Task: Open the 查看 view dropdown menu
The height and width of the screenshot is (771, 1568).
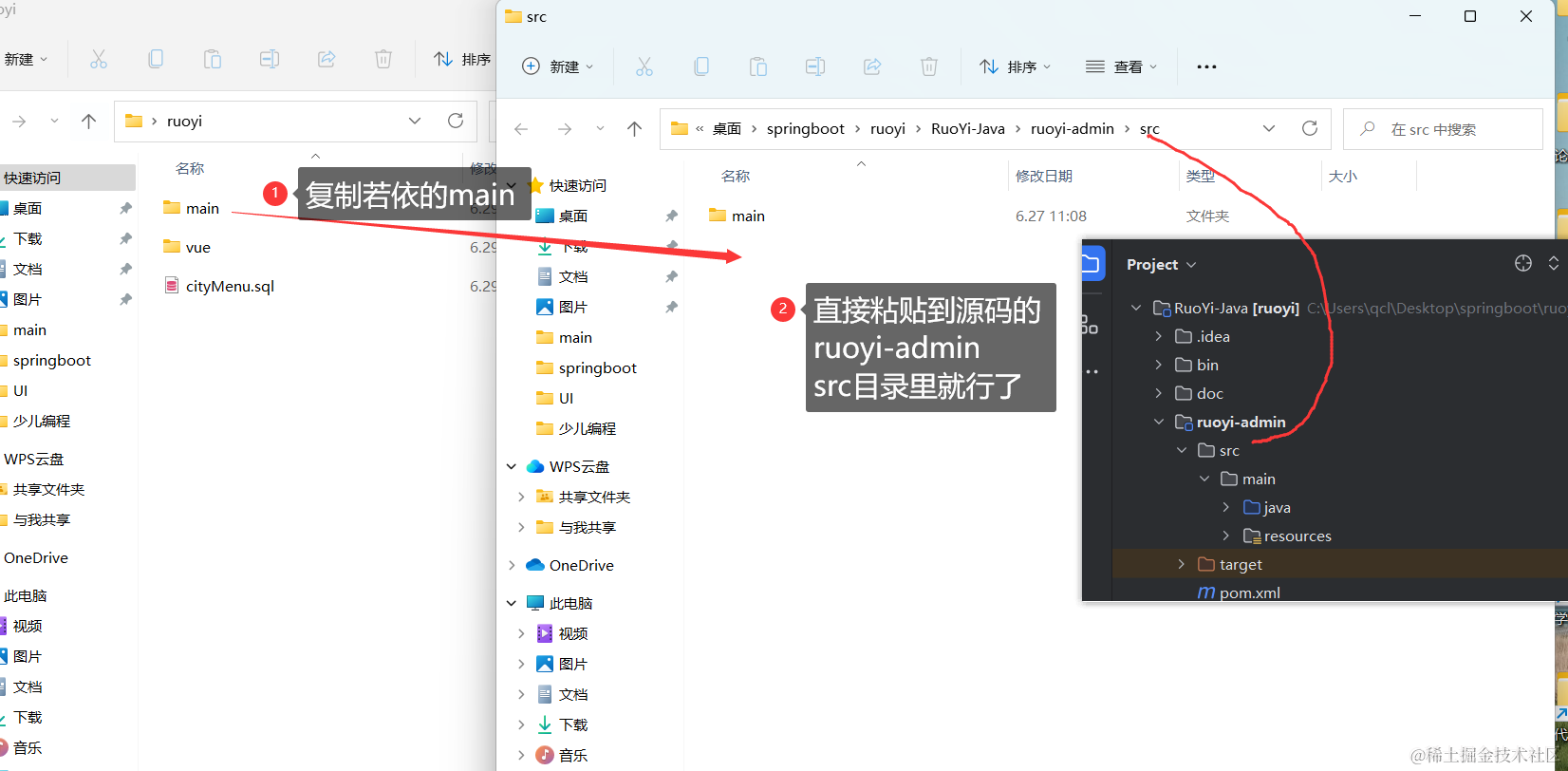Action: (x=1122, y=66)
